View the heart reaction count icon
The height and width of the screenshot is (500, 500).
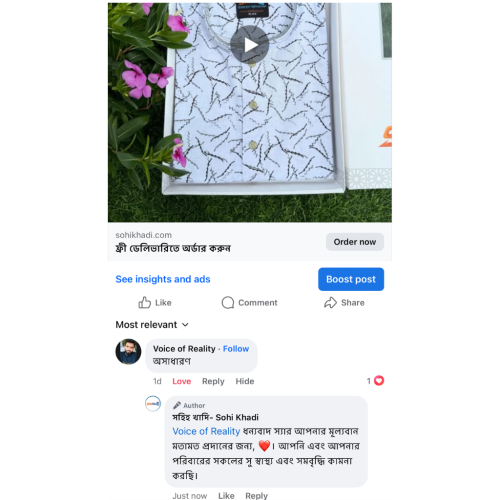[379, 381]
